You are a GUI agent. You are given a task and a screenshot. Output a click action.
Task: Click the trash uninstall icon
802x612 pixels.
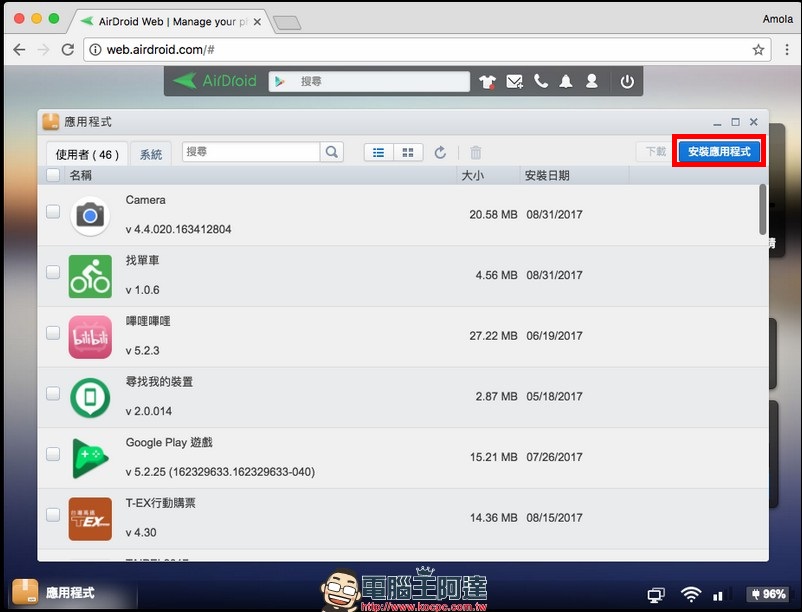pos(476,152)
